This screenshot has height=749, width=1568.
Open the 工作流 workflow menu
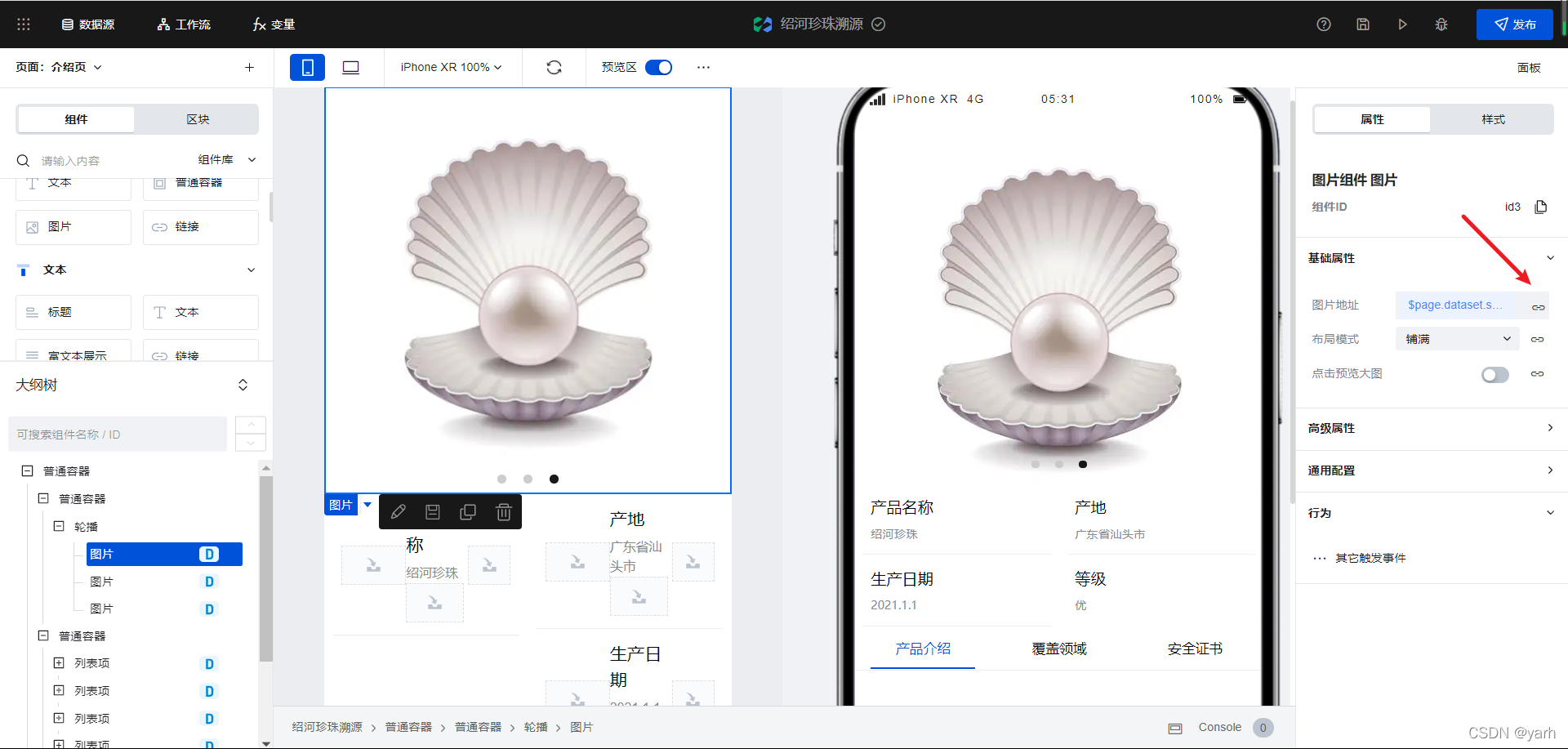184,25
